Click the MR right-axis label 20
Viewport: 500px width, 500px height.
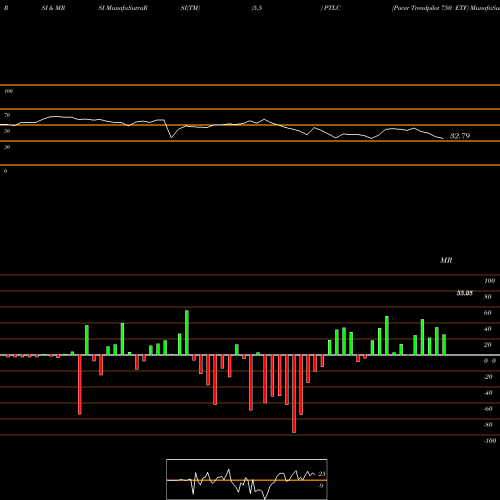point(488,345)
